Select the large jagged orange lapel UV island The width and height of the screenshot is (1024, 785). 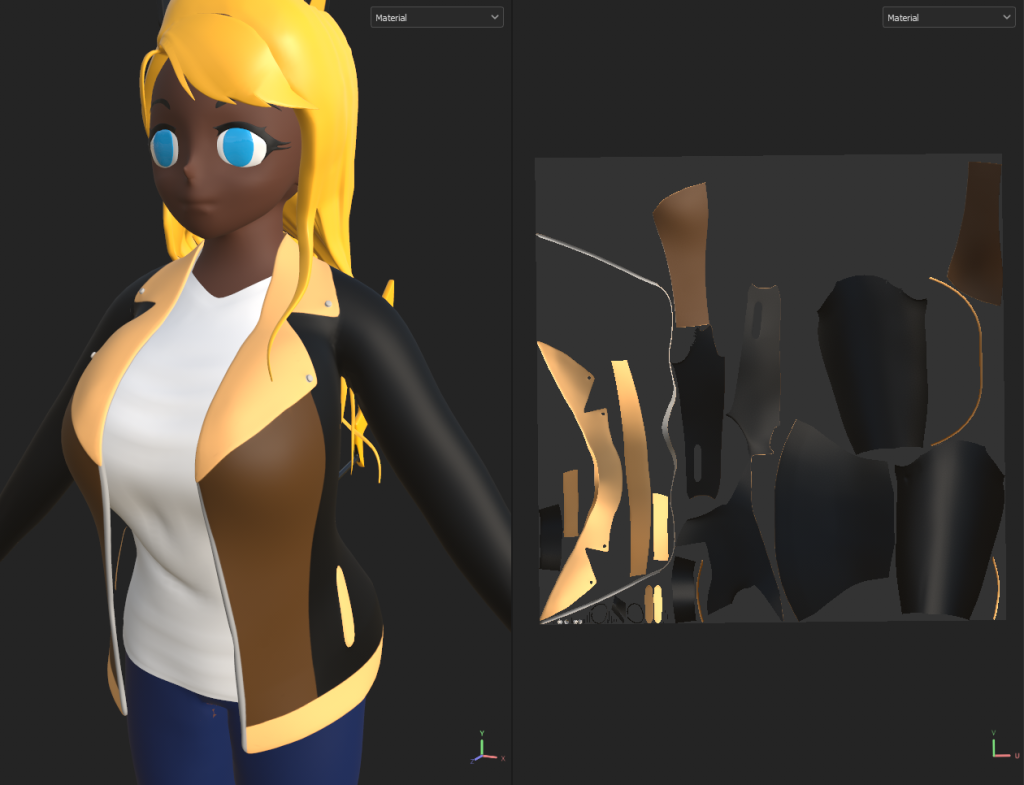point(572,480)
